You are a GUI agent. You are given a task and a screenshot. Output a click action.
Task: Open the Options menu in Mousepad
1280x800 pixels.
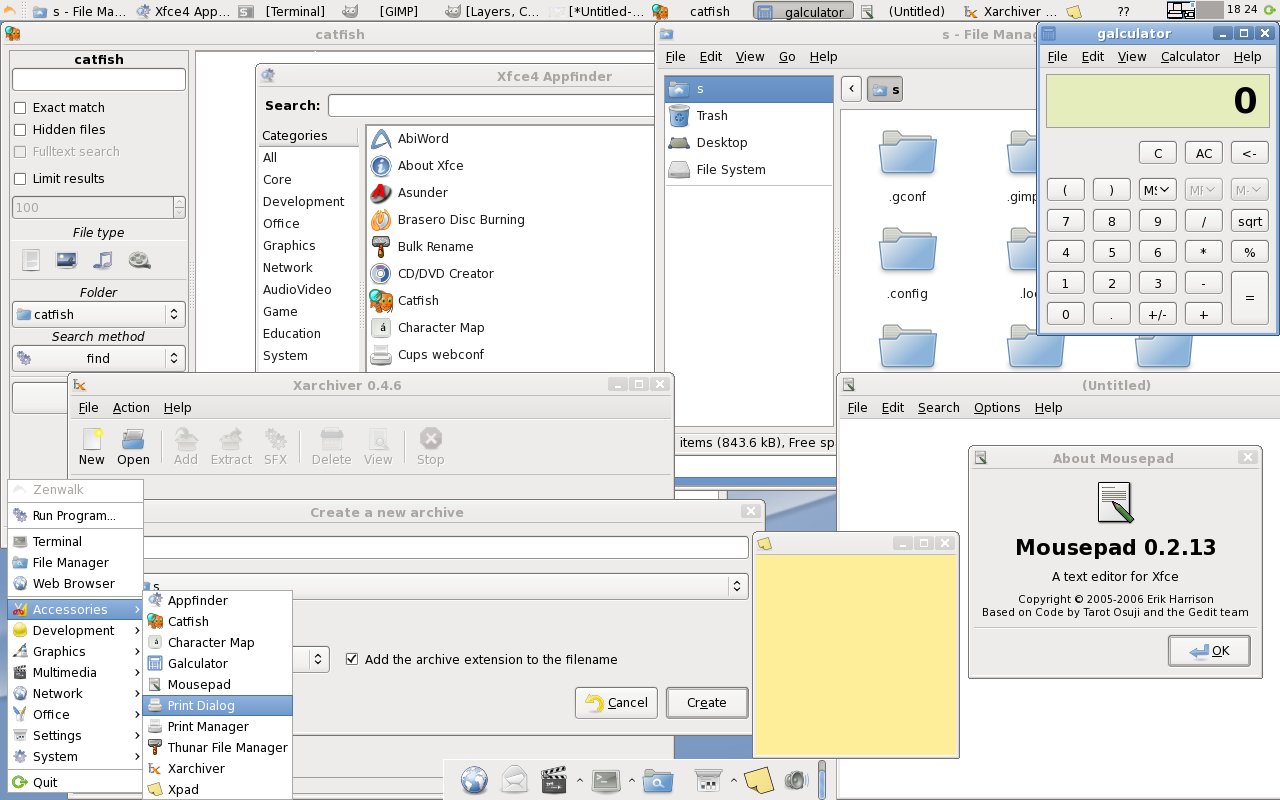pos(997,408)
